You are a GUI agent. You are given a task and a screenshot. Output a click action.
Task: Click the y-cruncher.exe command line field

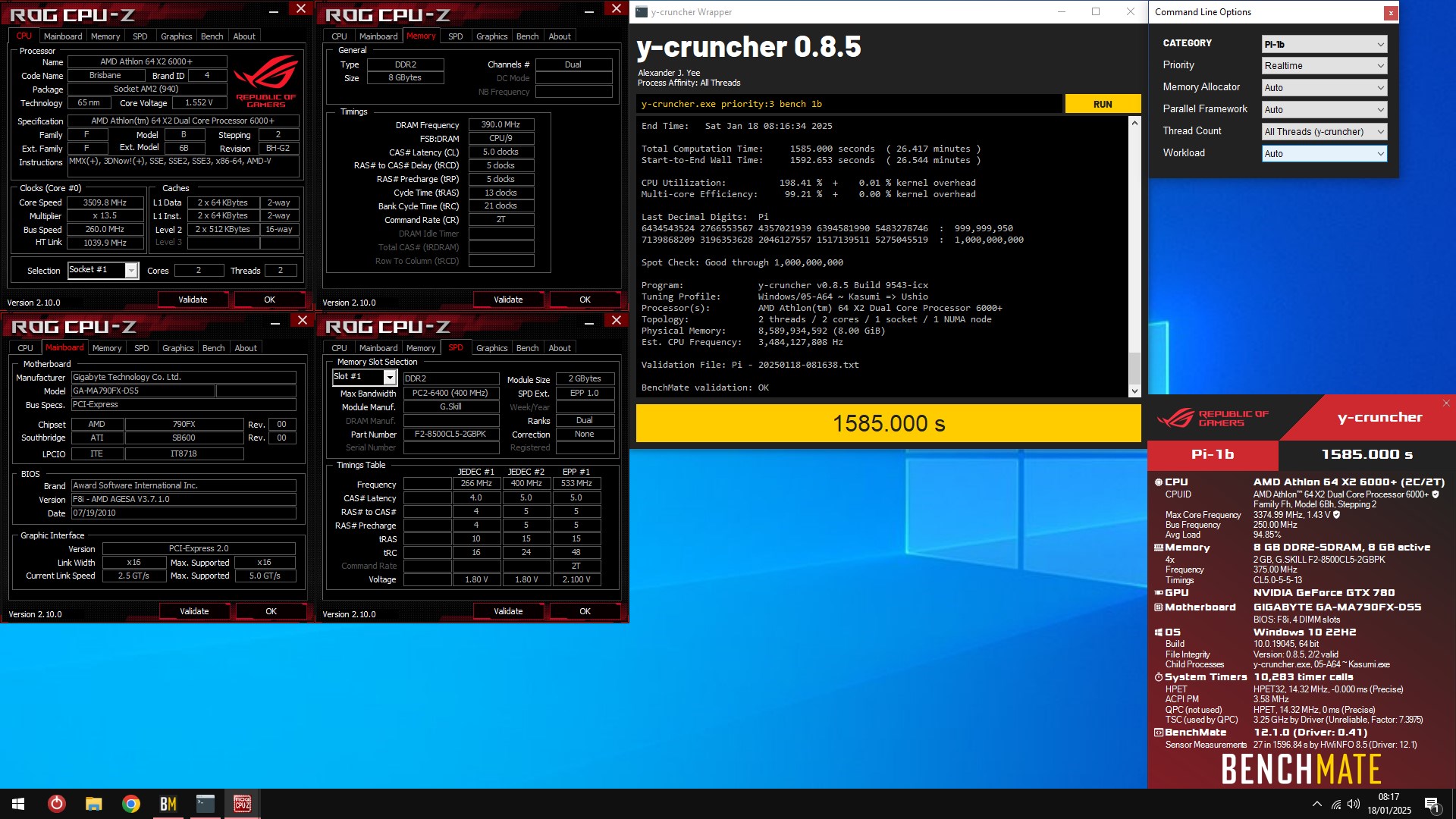849,105
